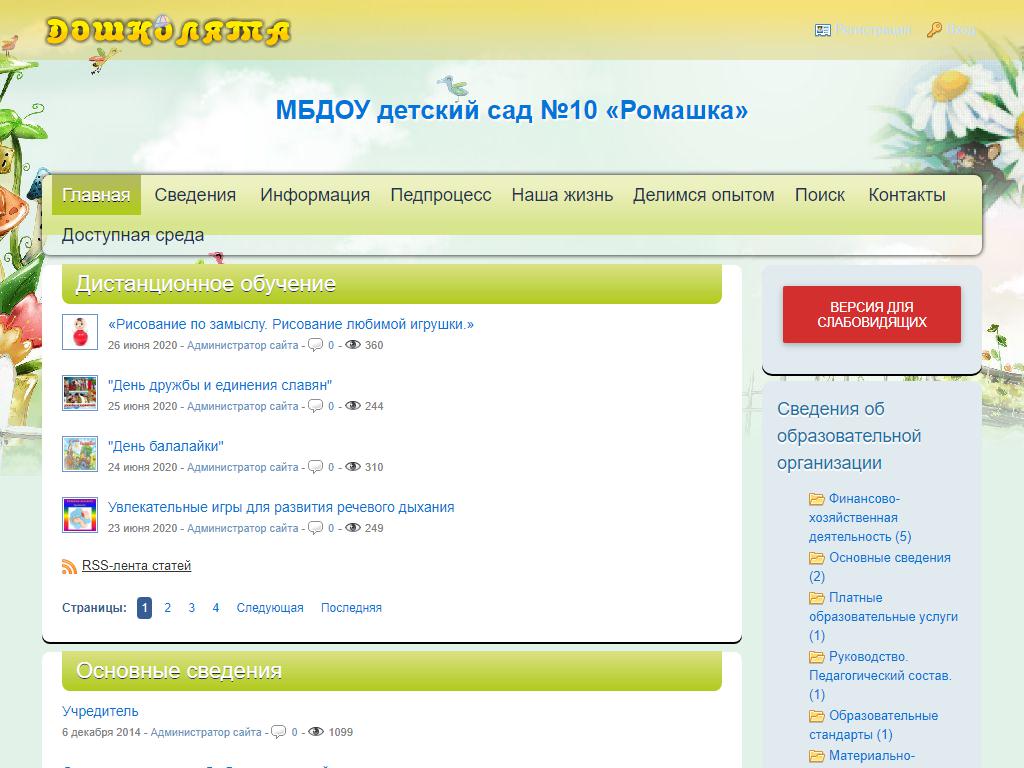Open Платные образовательные услуги category
The image size is (1024, 768).
point(883,607)
